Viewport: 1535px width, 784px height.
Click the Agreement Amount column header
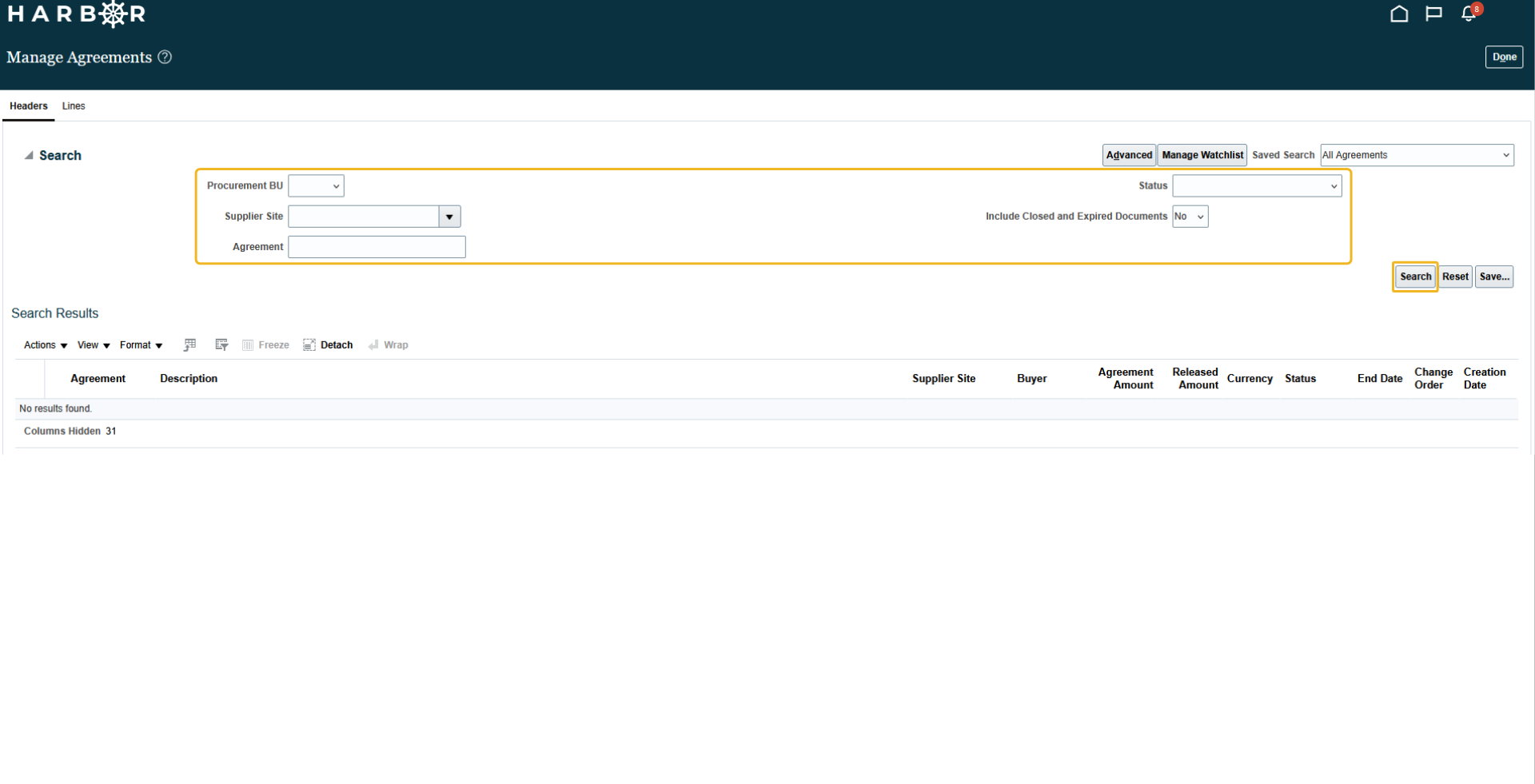(1126, 379)
